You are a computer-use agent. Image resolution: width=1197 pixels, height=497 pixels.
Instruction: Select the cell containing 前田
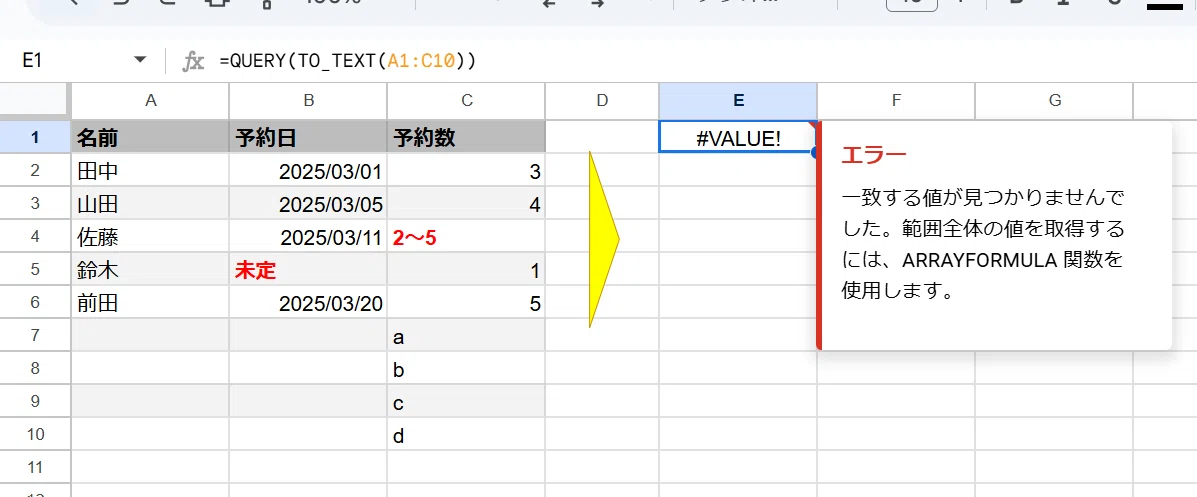150,303
